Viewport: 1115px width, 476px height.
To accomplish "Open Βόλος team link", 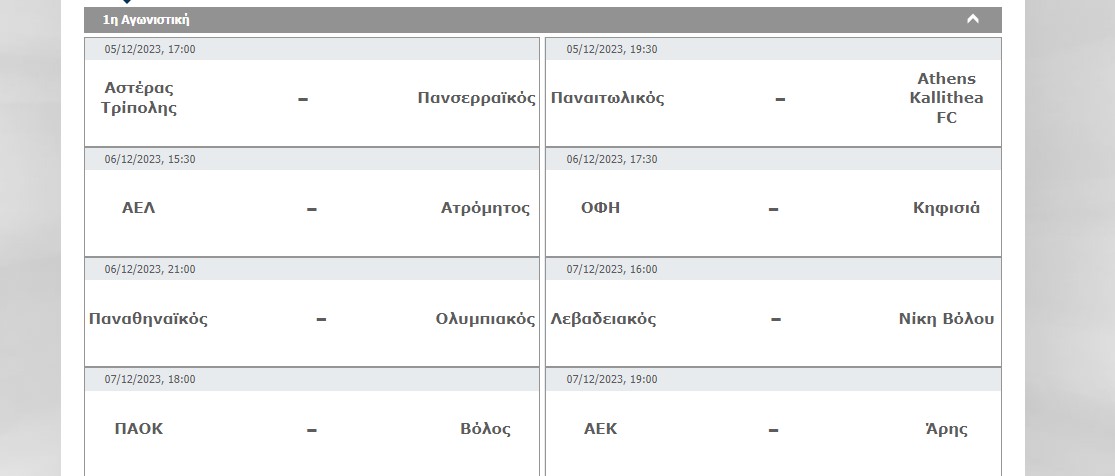I will click(485, 429).
